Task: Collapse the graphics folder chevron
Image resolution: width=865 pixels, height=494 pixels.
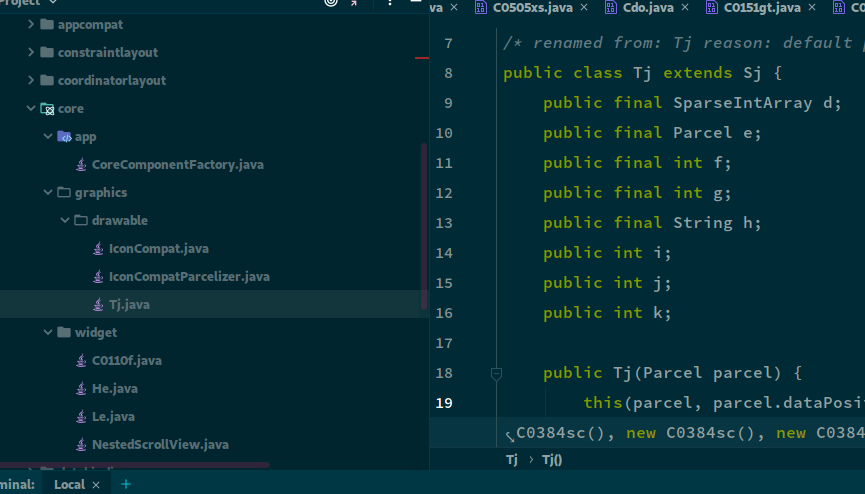Action: point(48,192)
